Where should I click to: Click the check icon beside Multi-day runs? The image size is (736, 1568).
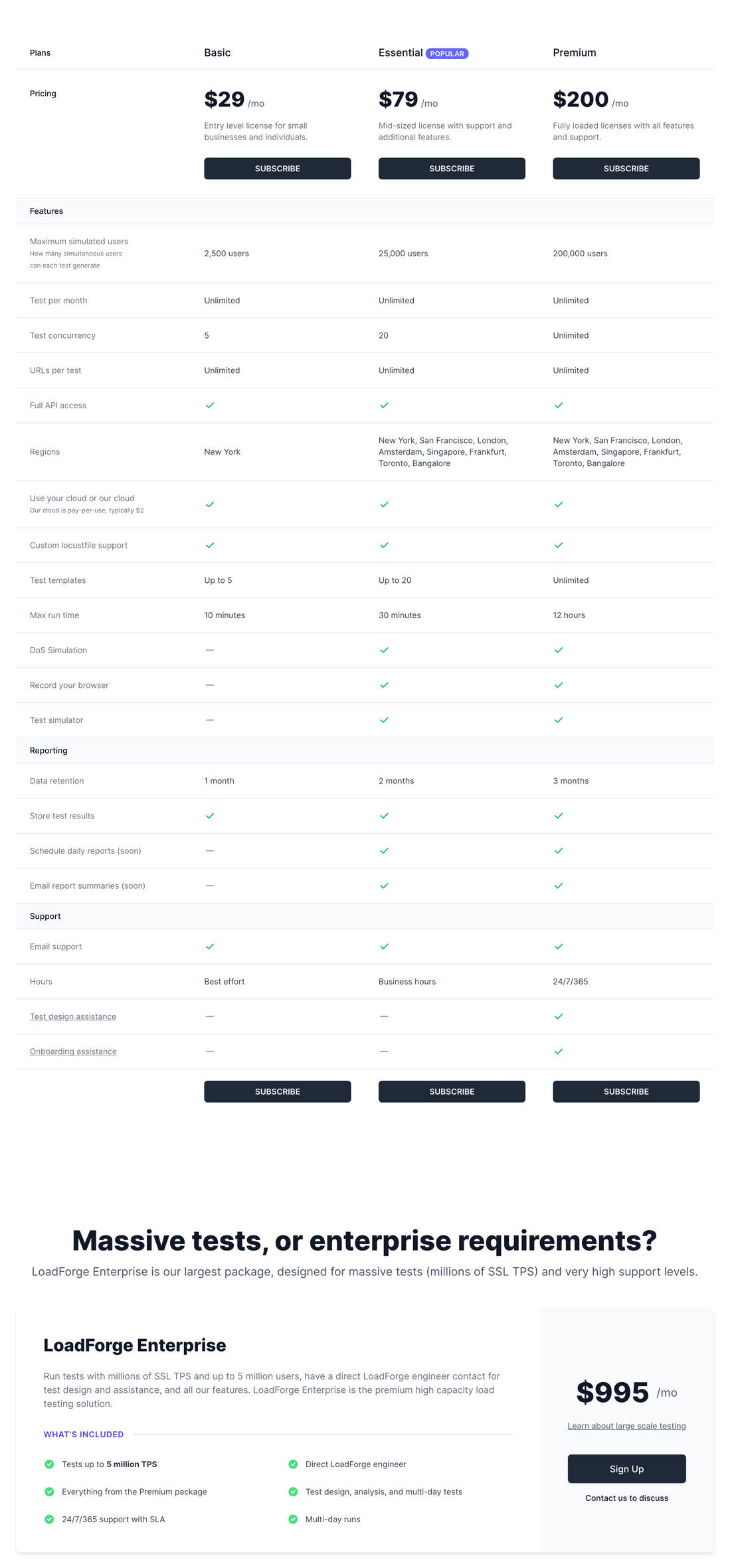tap(292, 1519)
